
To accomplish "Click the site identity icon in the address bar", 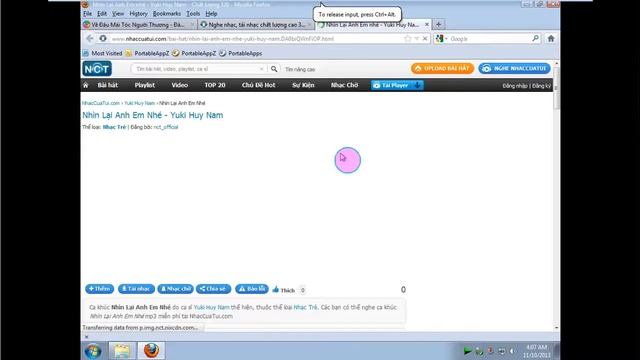I will click(x=103, y=38).
